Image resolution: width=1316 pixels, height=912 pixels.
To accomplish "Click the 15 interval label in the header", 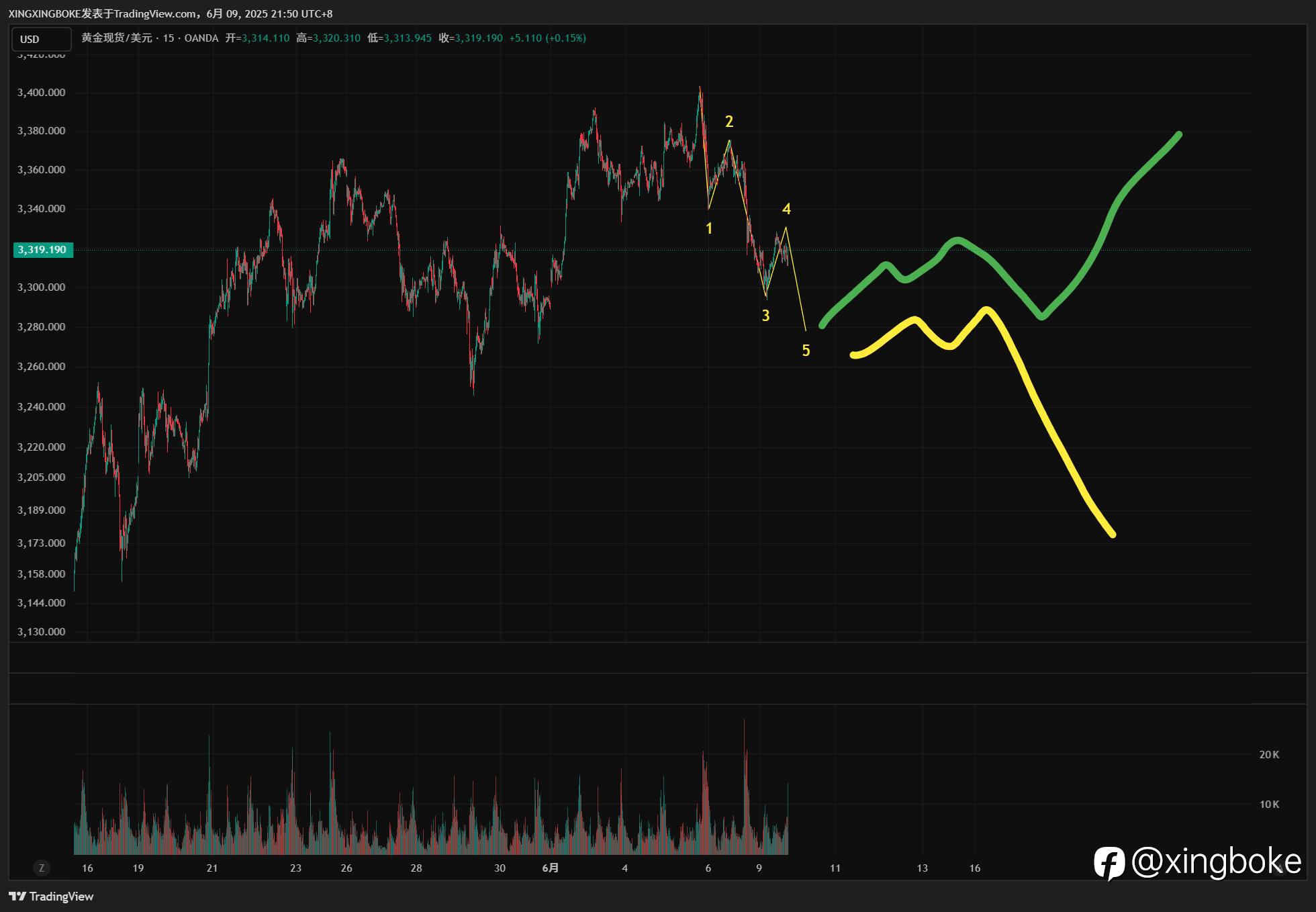I will coord(169,38).
